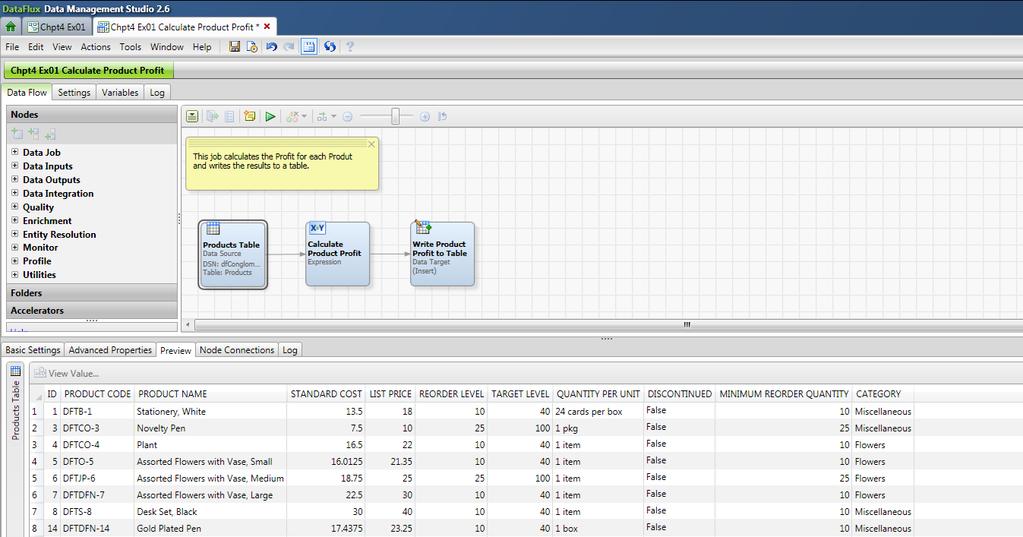Viewport: 1023px width, 537px height.
Task: Click the greyed table-list icon in canvas toolbar
Action: point(230,116)
